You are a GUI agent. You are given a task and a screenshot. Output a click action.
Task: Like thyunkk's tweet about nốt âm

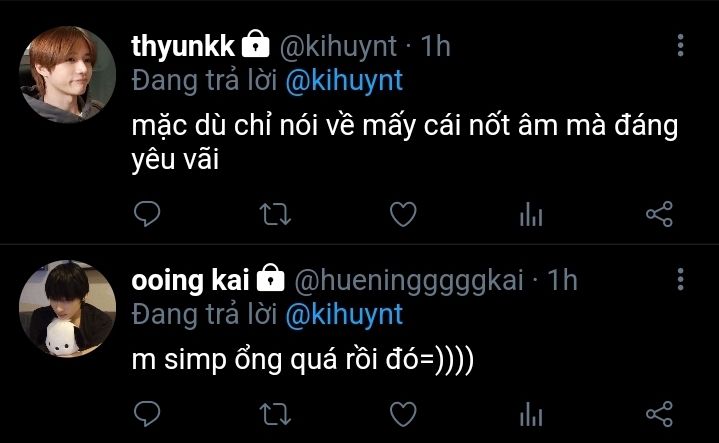coord(402,213)
